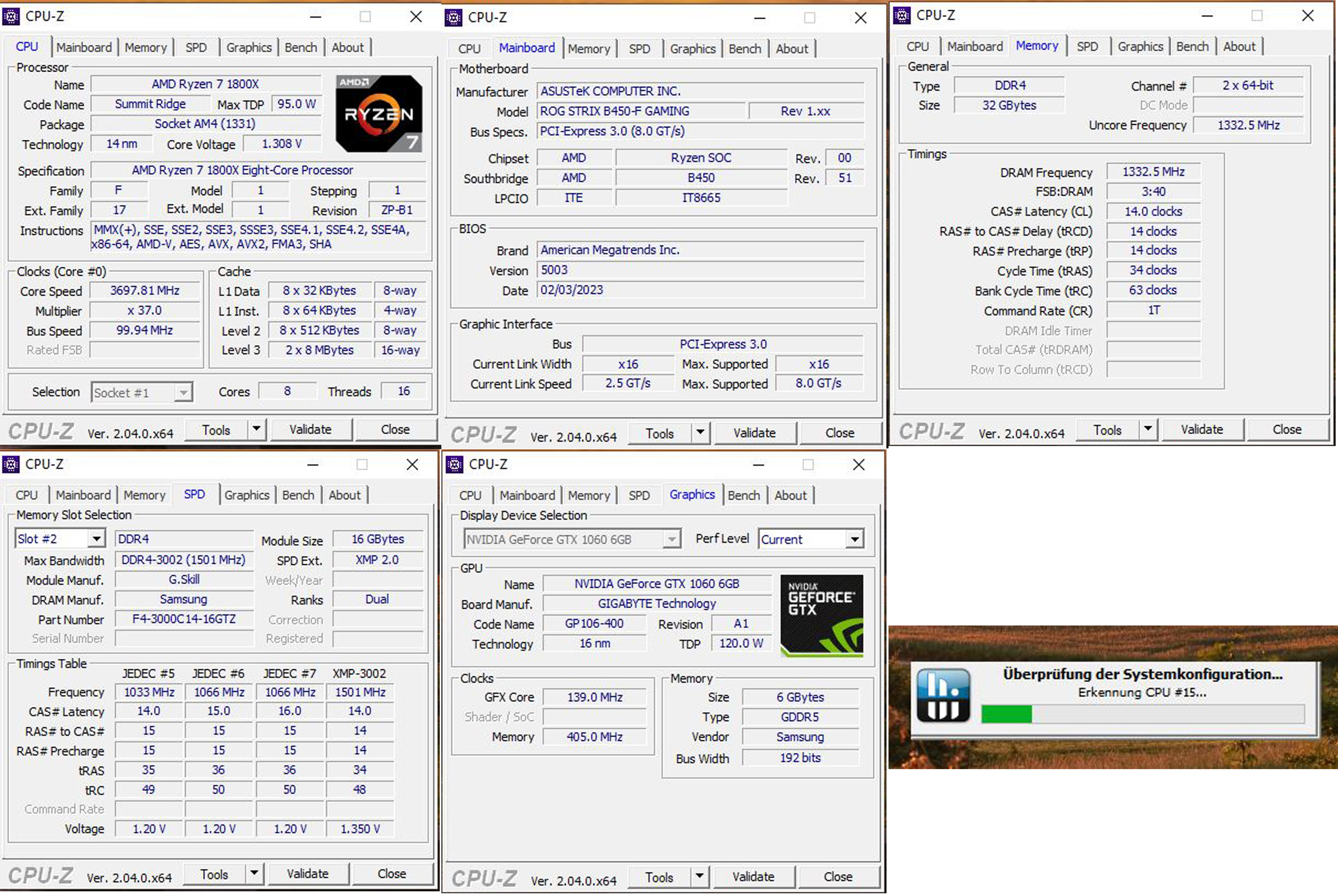Switch to Bench tab in CPU window
This screenshot has height=896, width=1338.
pyautogui.click(x=300, y=47)
